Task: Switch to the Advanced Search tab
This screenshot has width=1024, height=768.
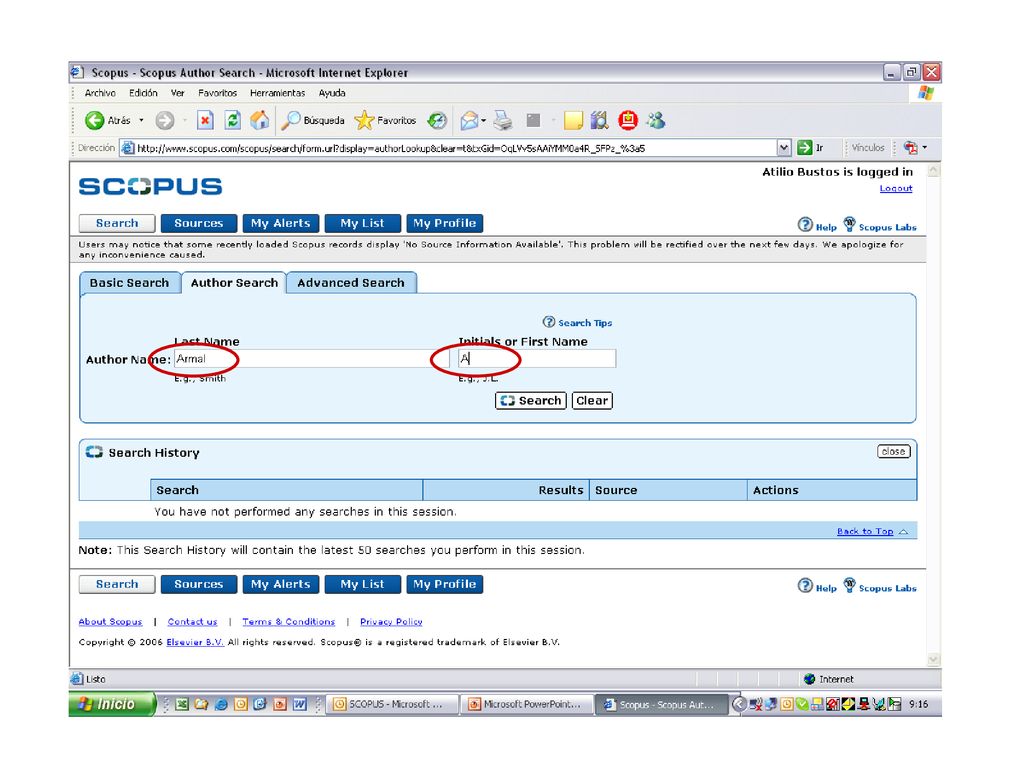Action: [x=351, y=283]
